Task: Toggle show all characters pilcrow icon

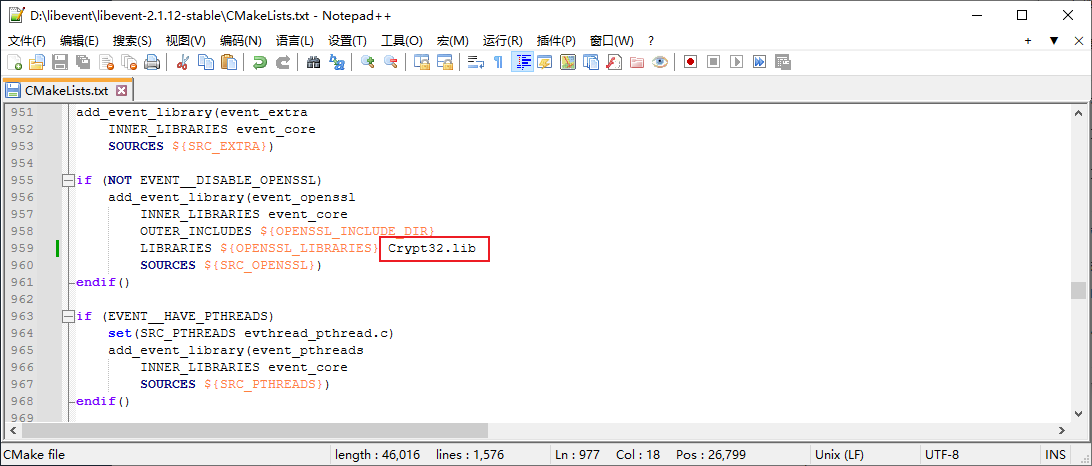Action: pos(498,62)
